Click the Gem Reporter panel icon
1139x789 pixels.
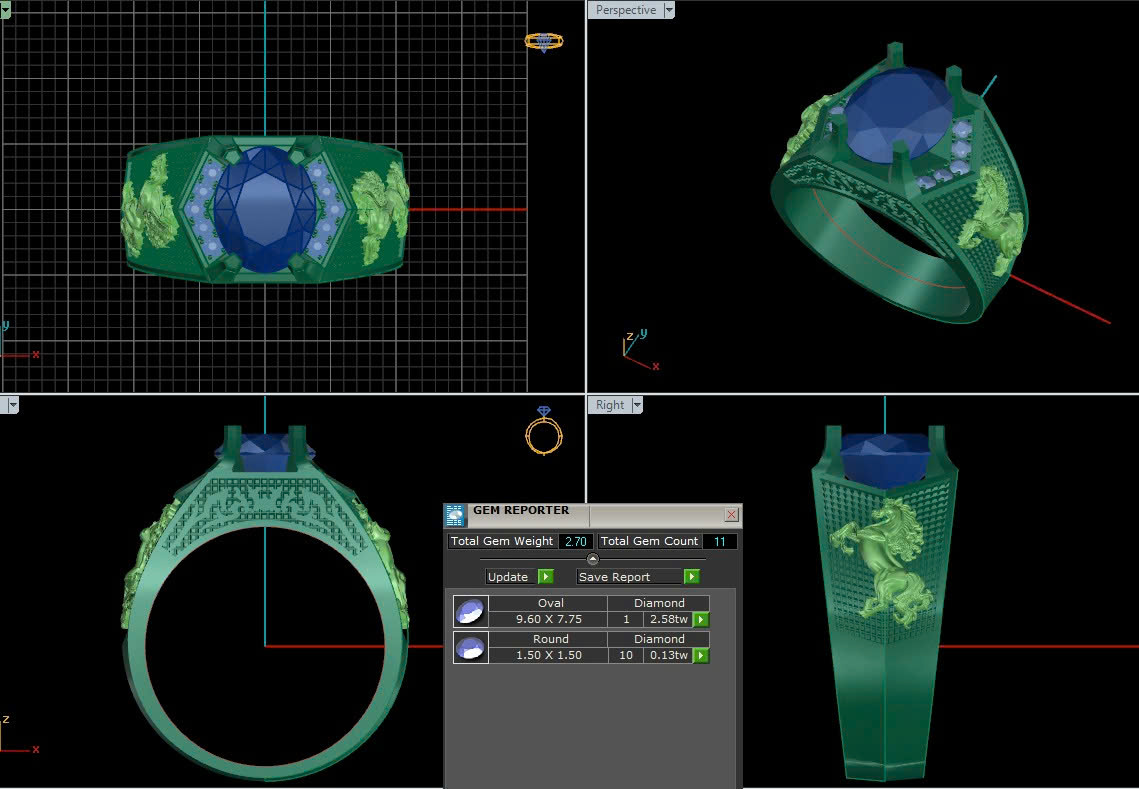coord(455,515)
